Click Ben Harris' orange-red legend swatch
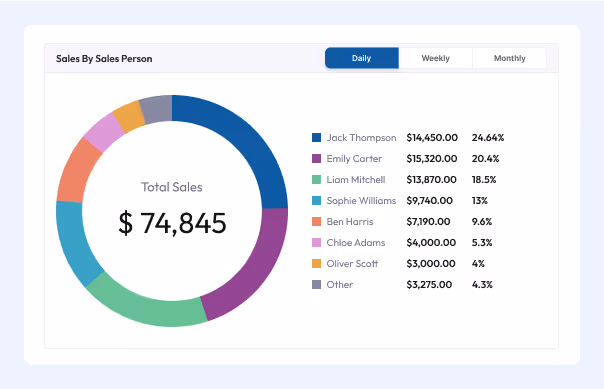 coord(316,221)
